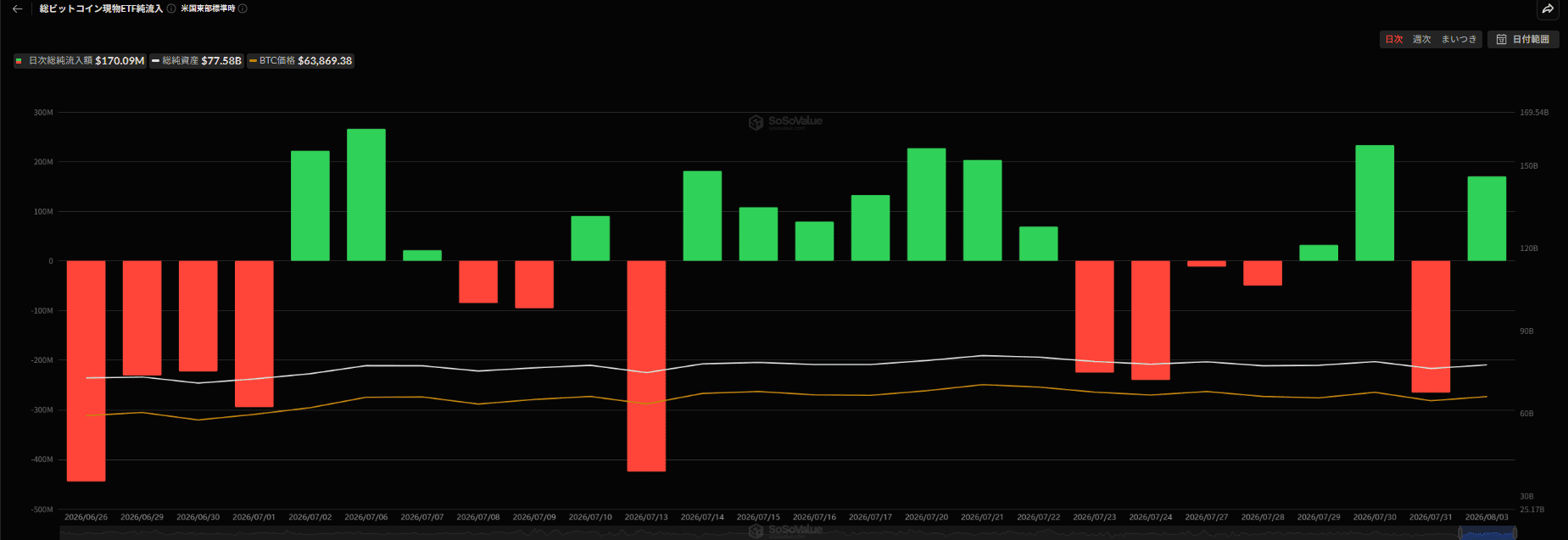Click the red bar for 2026/07/23

pos(1094,316)
